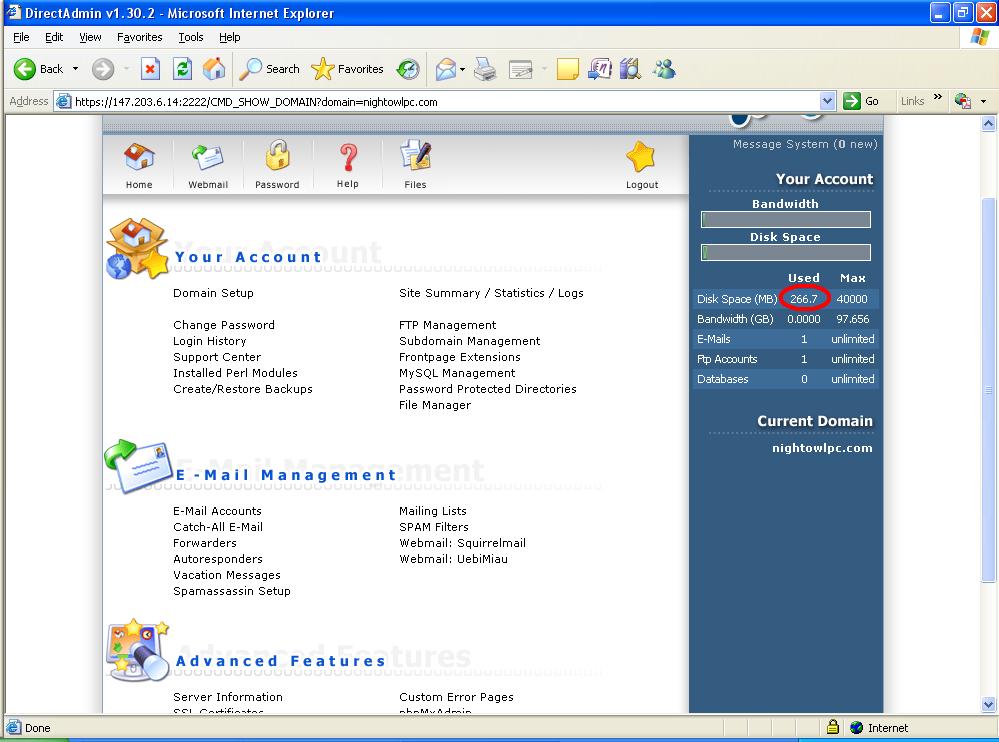999x742 pixels.
Task: Click the OneNote toolbar icon
Action: coord(600,69)
